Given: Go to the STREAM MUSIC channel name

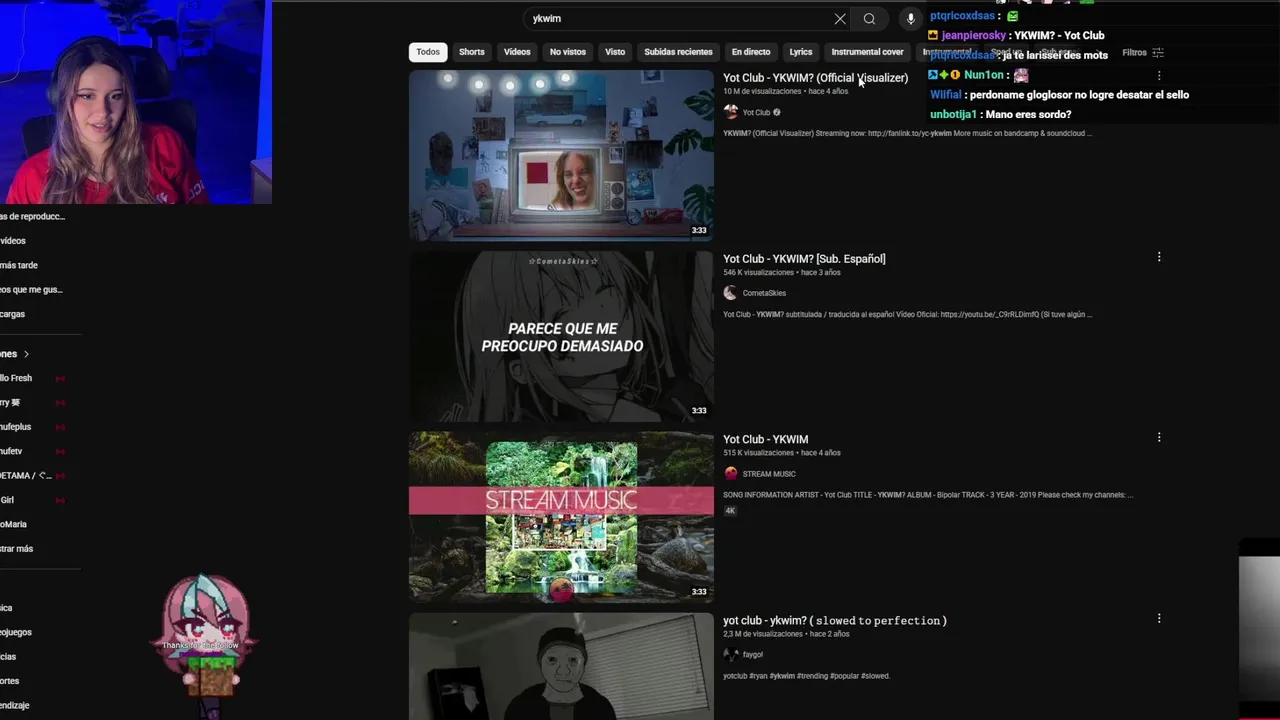Looking at the screenshot, I should pyautogui.click(x=769, y=474).
